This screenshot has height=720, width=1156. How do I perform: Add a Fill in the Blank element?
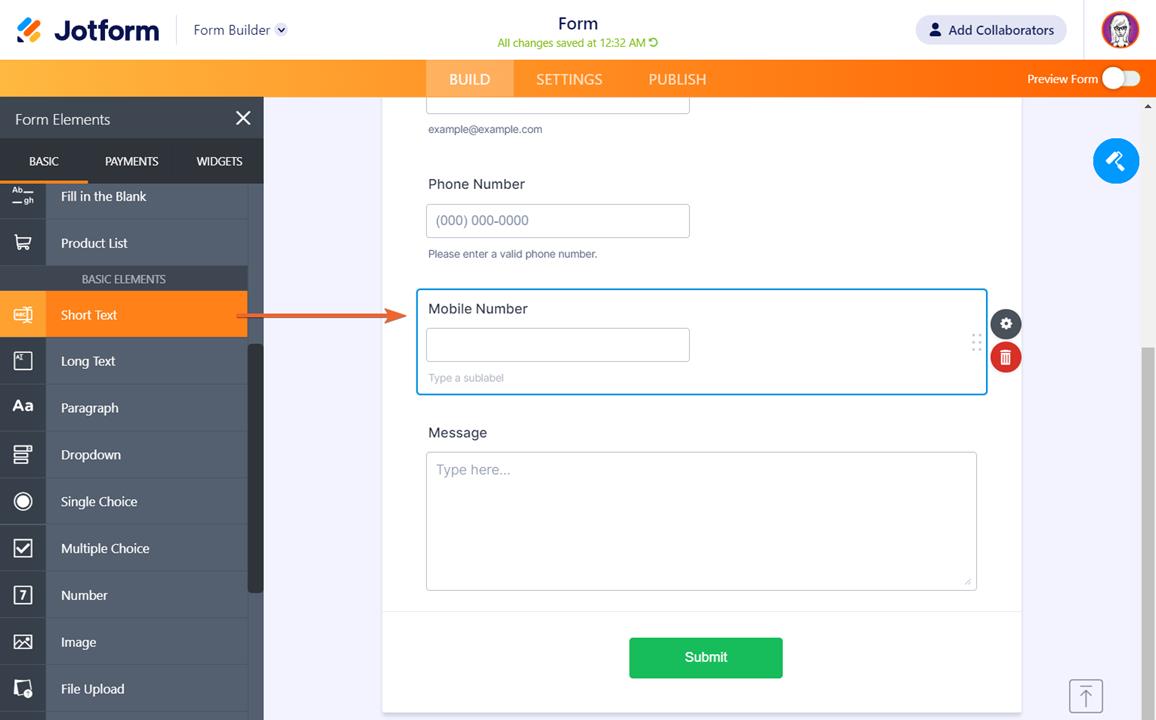click(x=124, y=196)
